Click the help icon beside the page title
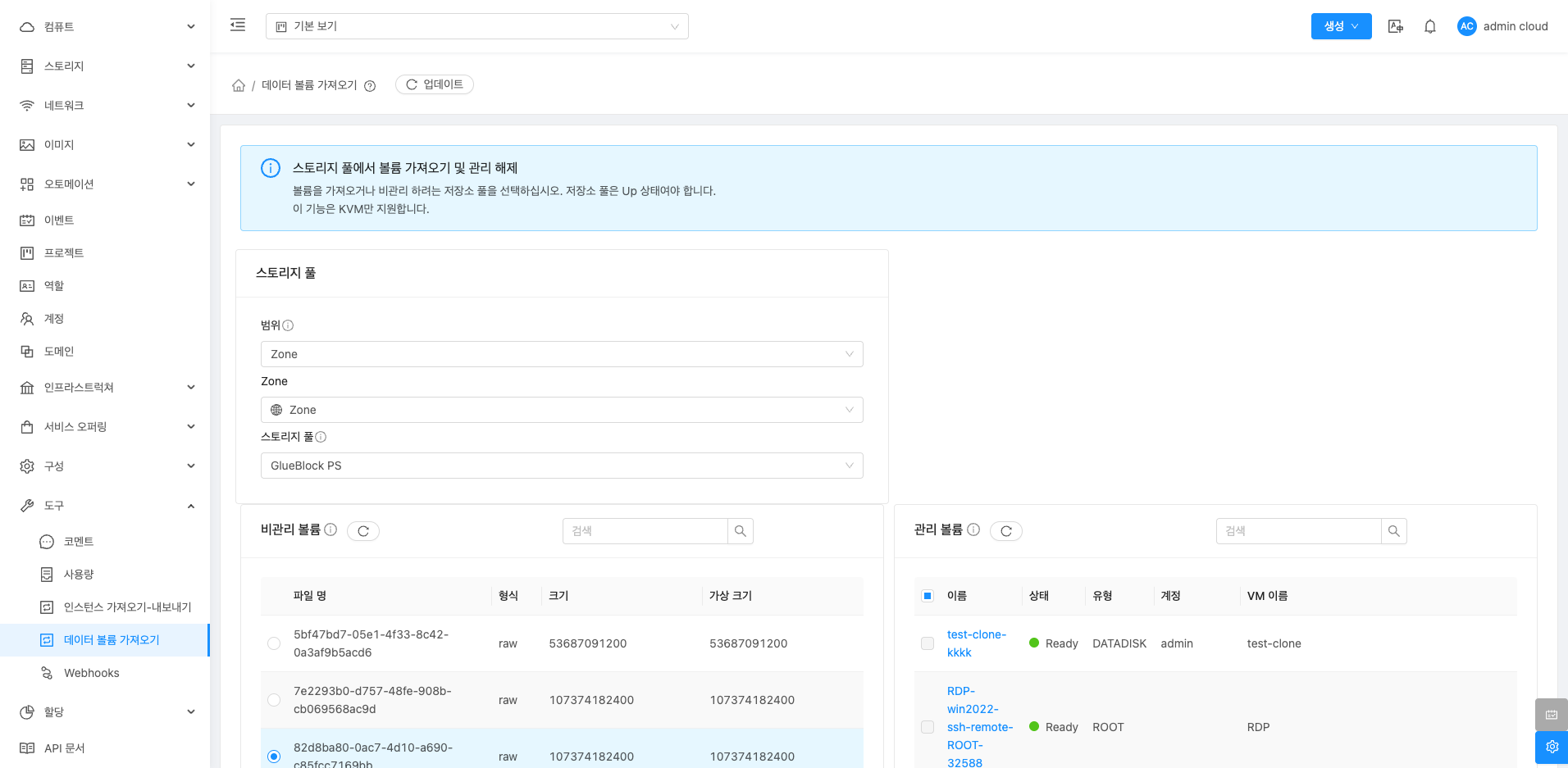1568x768 pixels. click(370, 86)
